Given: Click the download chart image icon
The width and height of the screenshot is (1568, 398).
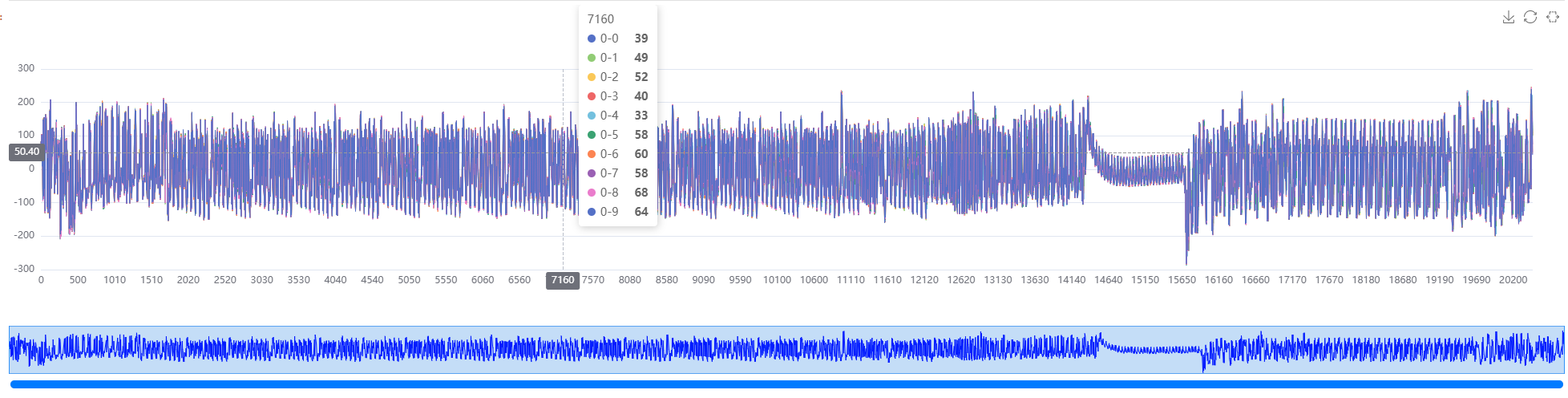Looking at the screenshot, I should 1508,18.
